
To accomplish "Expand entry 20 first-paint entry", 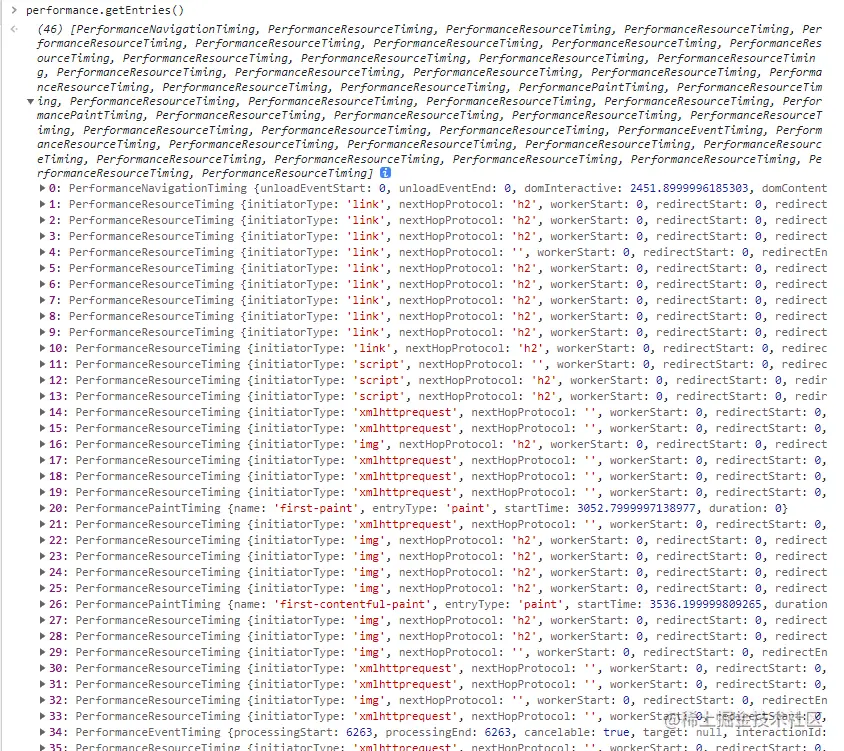I will [42, 508].
